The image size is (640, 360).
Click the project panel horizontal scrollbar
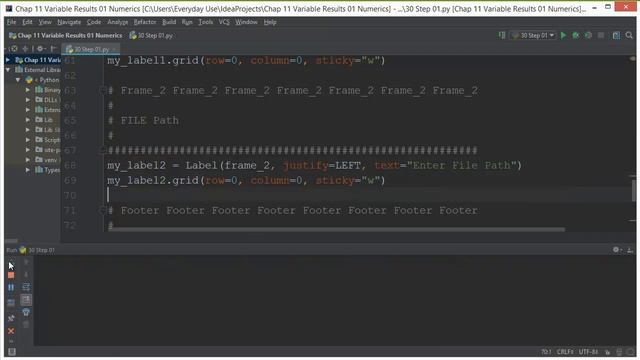pyautogui.click(x=11, y=240)
